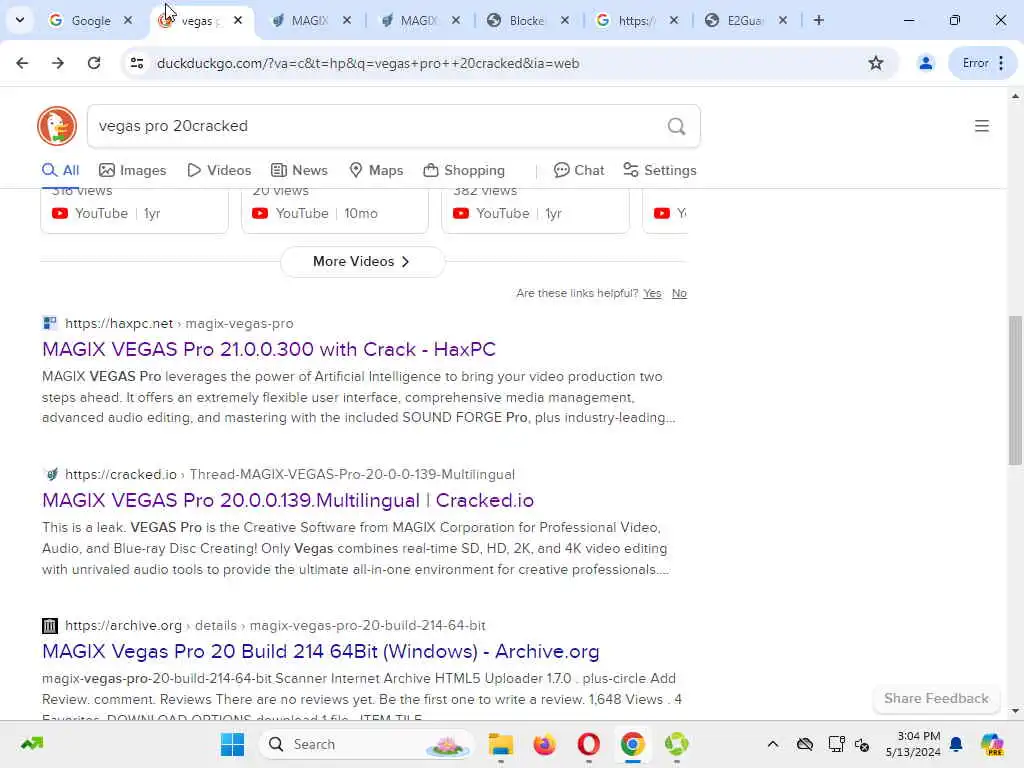This screenshot has width=1024, height=768.
Task: Open MAGIX Vegas Pro 20 Archive.org result
Action: click(x=321, y=651)
